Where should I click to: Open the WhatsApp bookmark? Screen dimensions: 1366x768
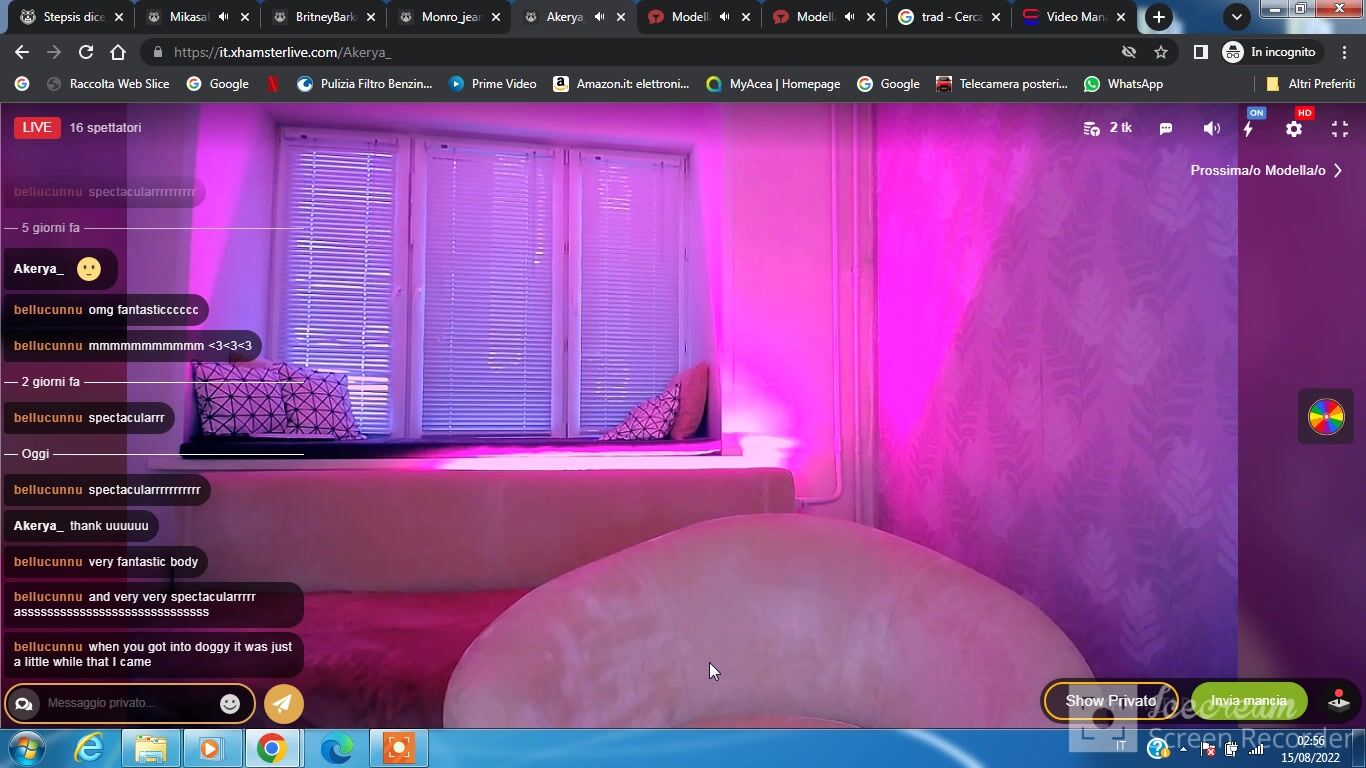point(1124,84)
